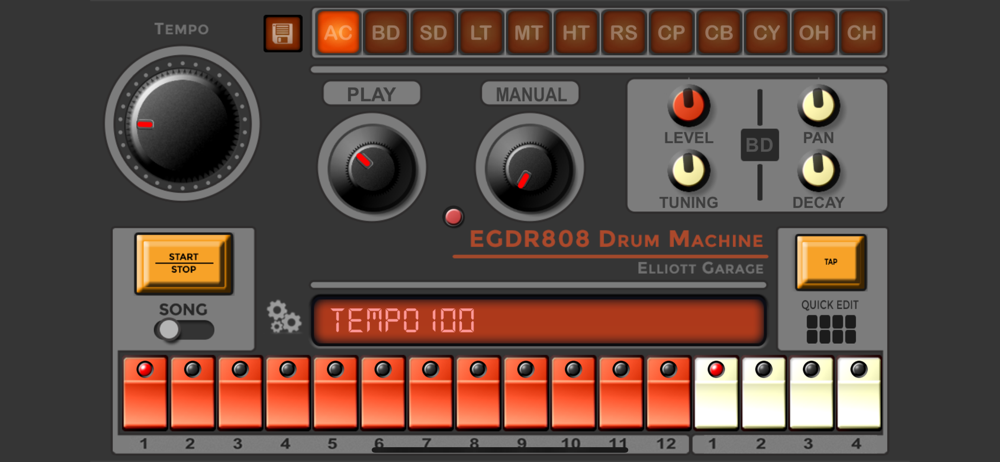The height and width of the screenshot is (462, 1000).
Task: Select the OH open hi-hat button
Action: 814,33
